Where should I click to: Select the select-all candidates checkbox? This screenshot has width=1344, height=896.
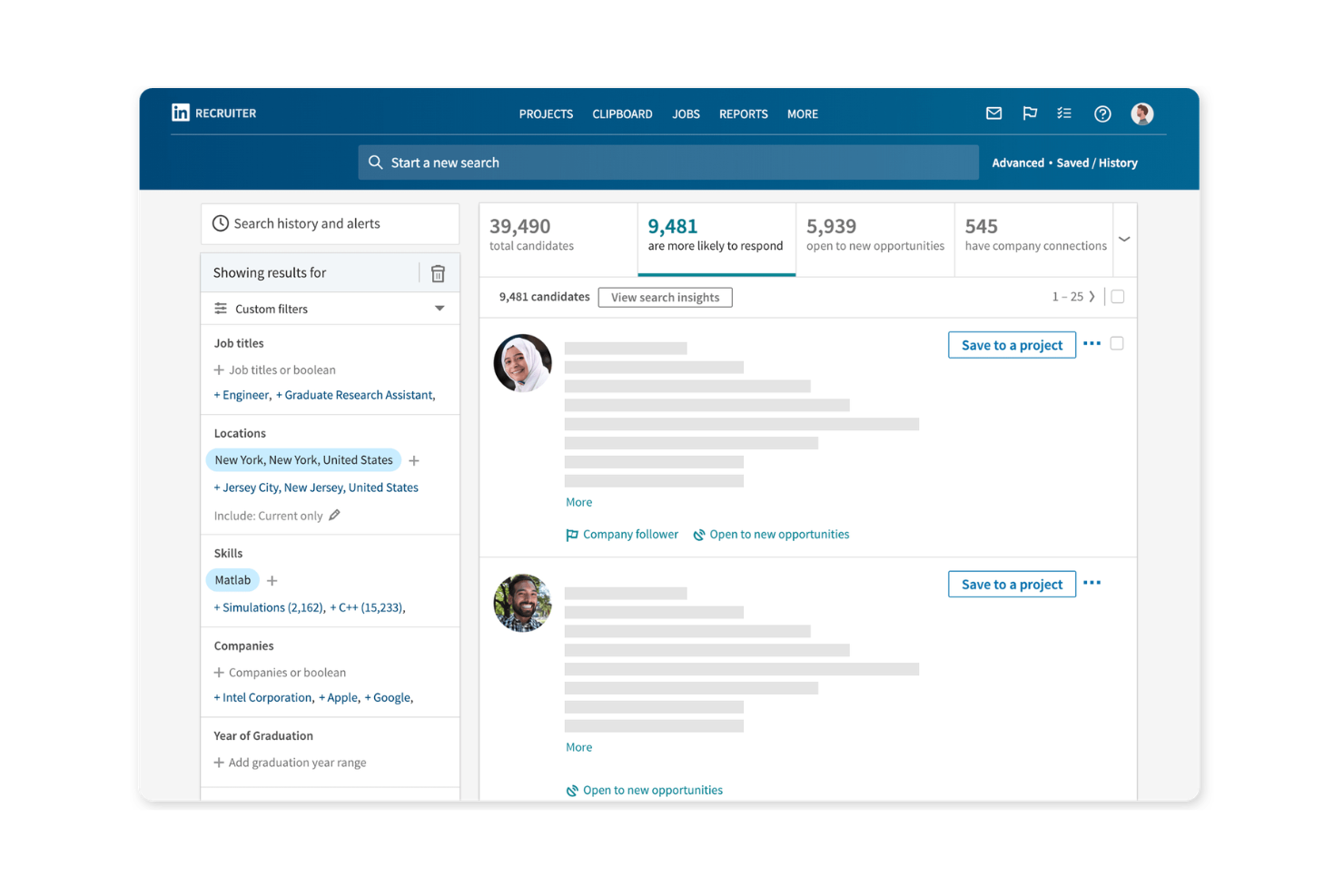click(x=1118, y=296)
